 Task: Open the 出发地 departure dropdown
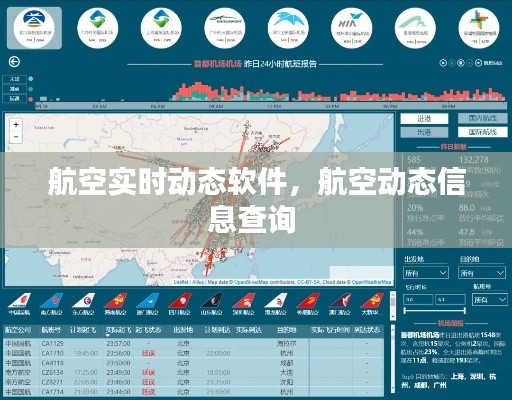(426, 273)
